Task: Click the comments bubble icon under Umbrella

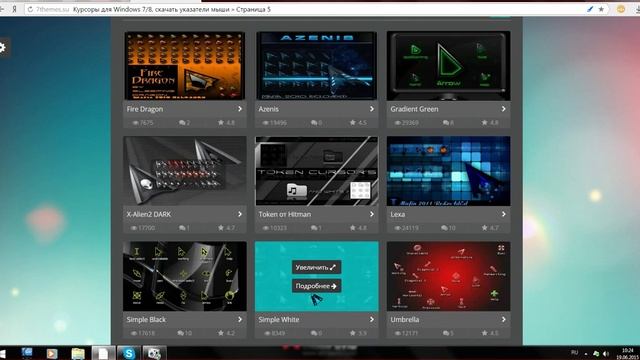Action: [446, 333]
